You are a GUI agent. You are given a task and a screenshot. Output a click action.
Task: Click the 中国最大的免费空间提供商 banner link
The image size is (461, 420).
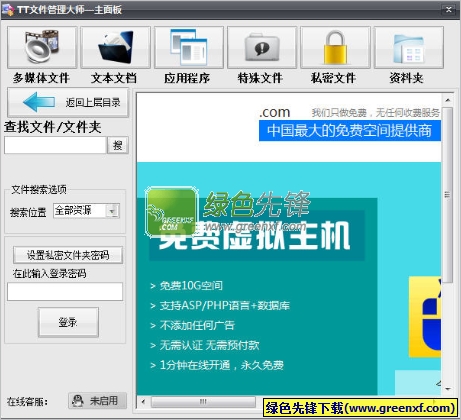(x=350, y=130)
